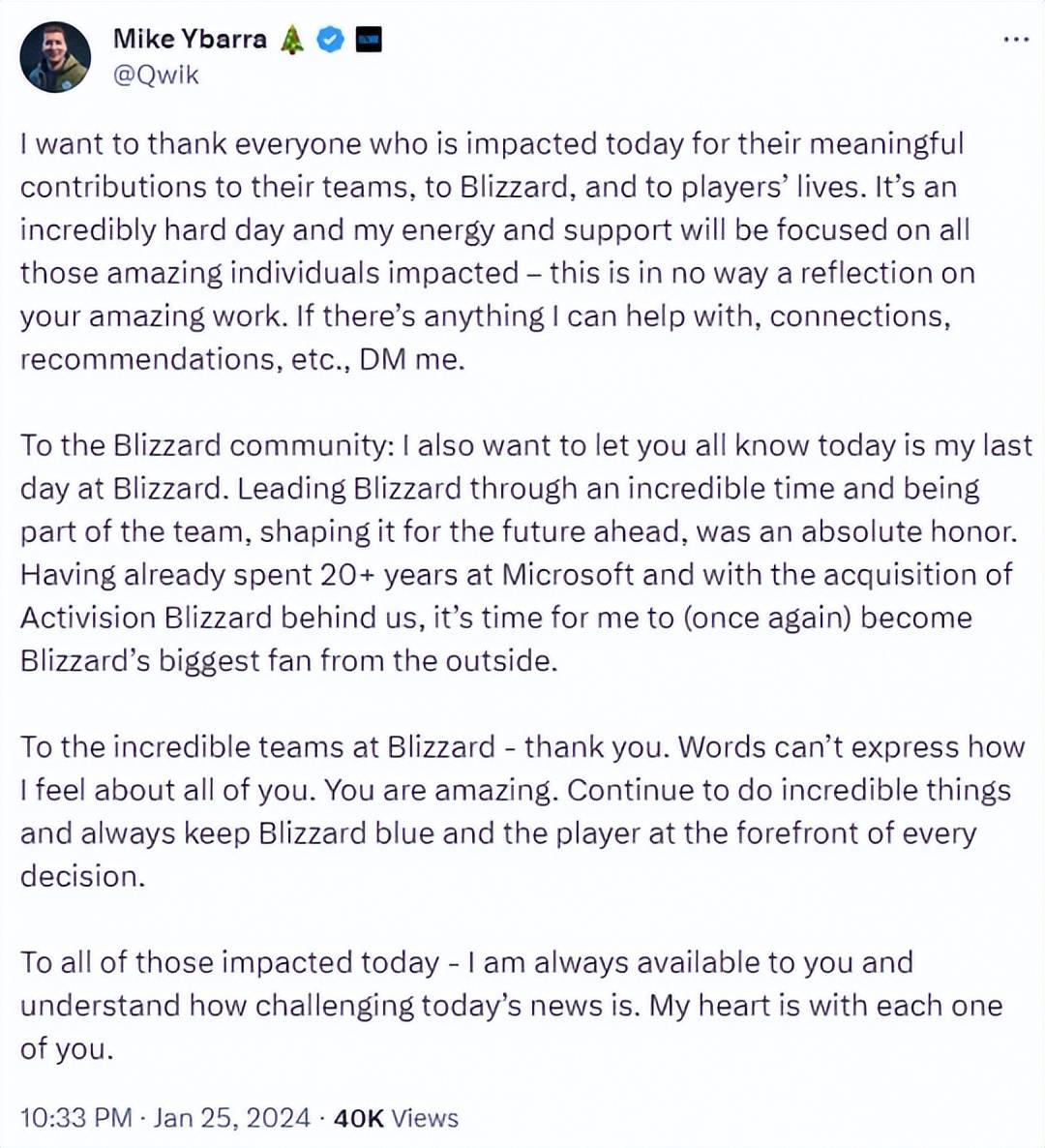Click the final paragraph "To all of those impacted"
1045x1148 pixels.
(x=503, y=1005)
